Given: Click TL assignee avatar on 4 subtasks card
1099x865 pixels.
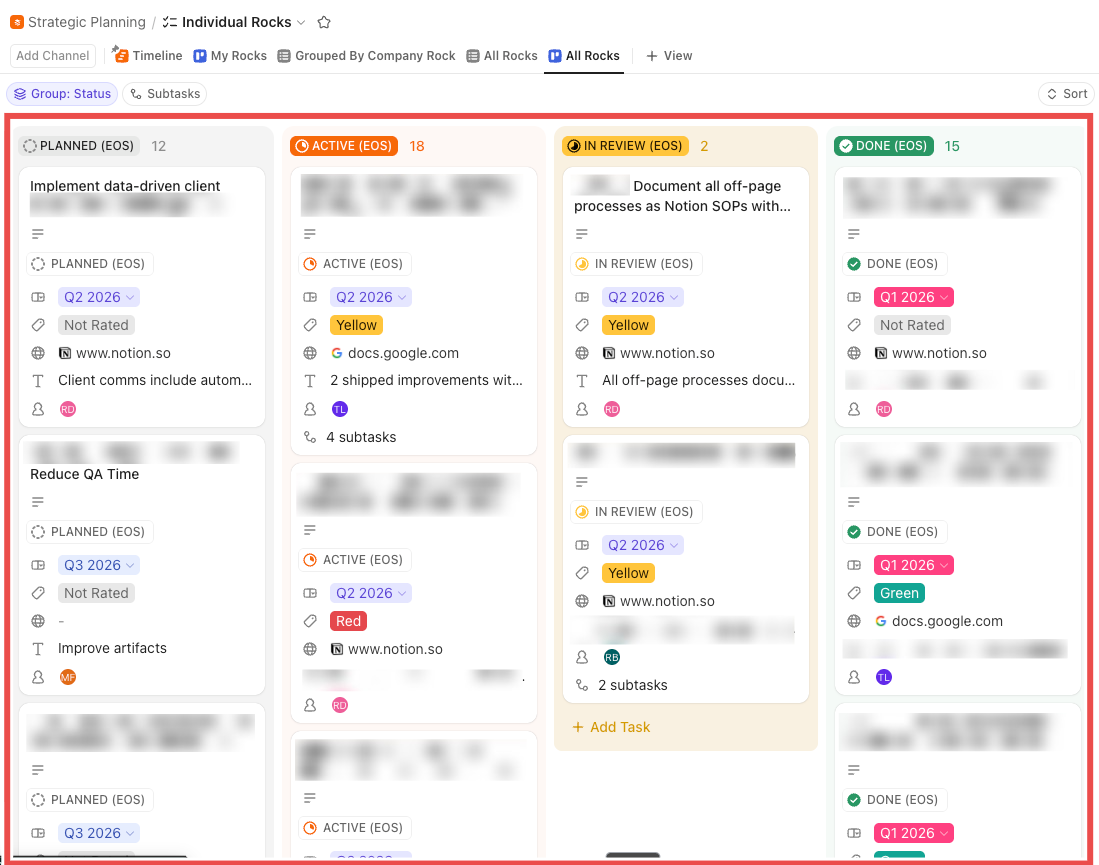Looking at the screenshot, I should pos(340,409).
